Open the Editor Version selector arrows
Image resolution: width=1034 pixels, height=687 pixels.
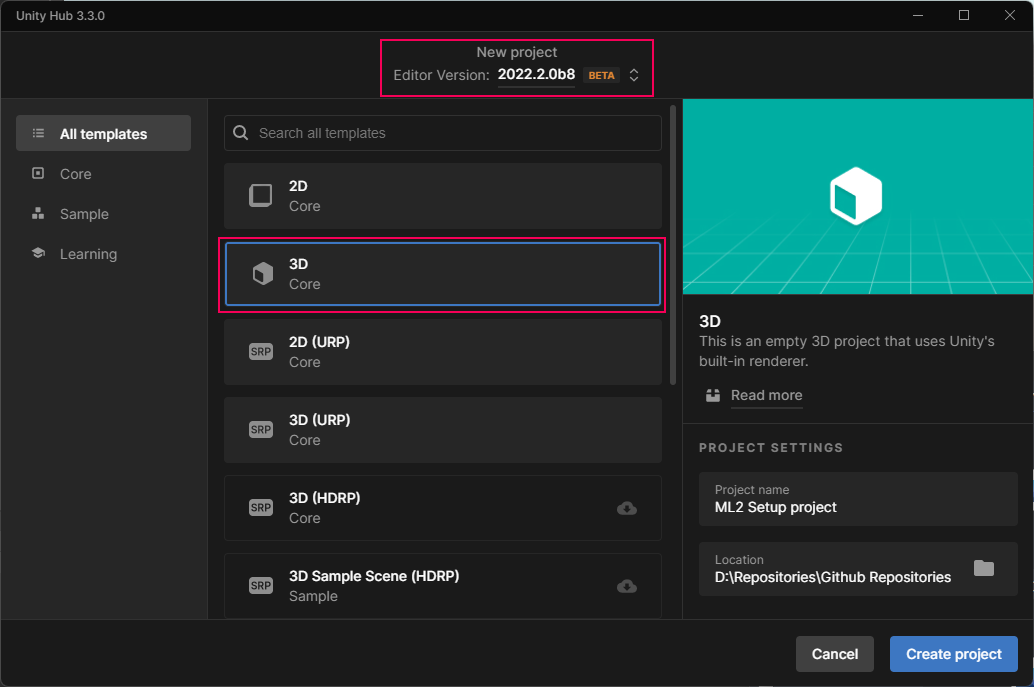tap(634, 75)
